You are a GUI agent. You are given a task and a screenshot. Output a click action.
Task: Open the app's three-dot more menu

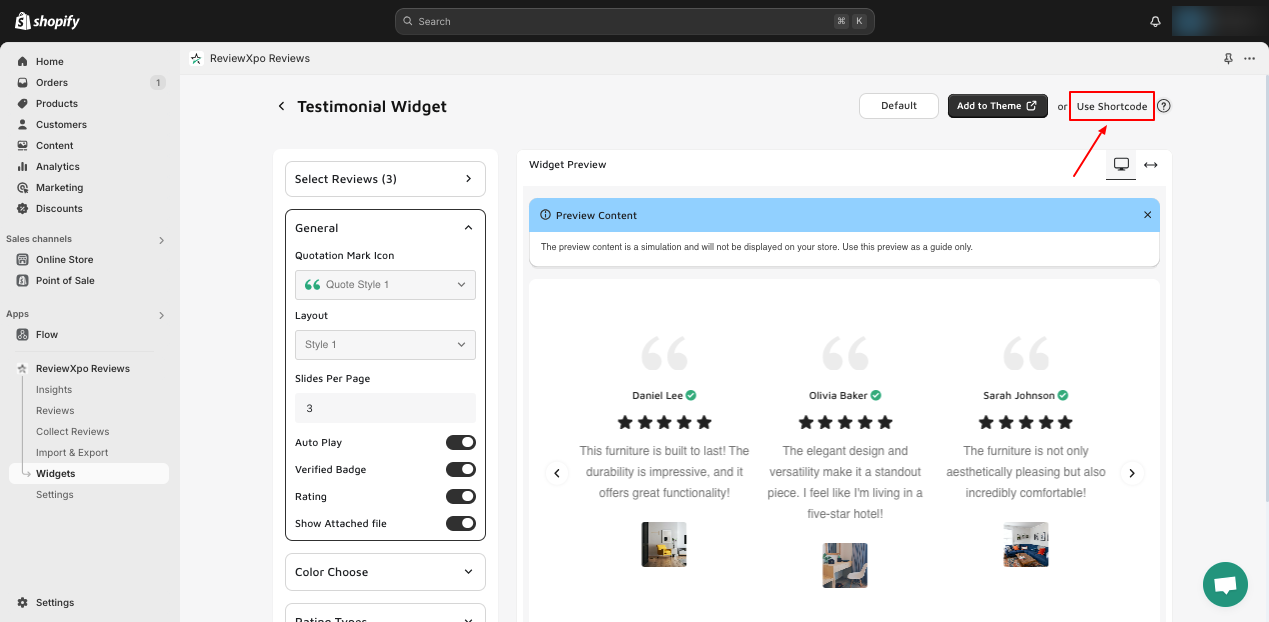(1249, 59)
